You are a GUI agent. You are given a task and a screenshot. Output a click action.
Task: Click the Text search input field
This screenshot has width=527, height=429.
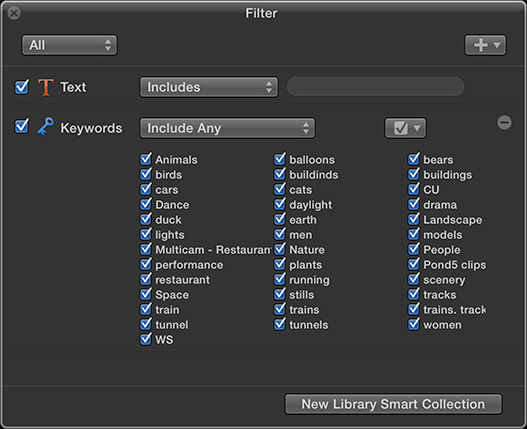coord(375,86)
